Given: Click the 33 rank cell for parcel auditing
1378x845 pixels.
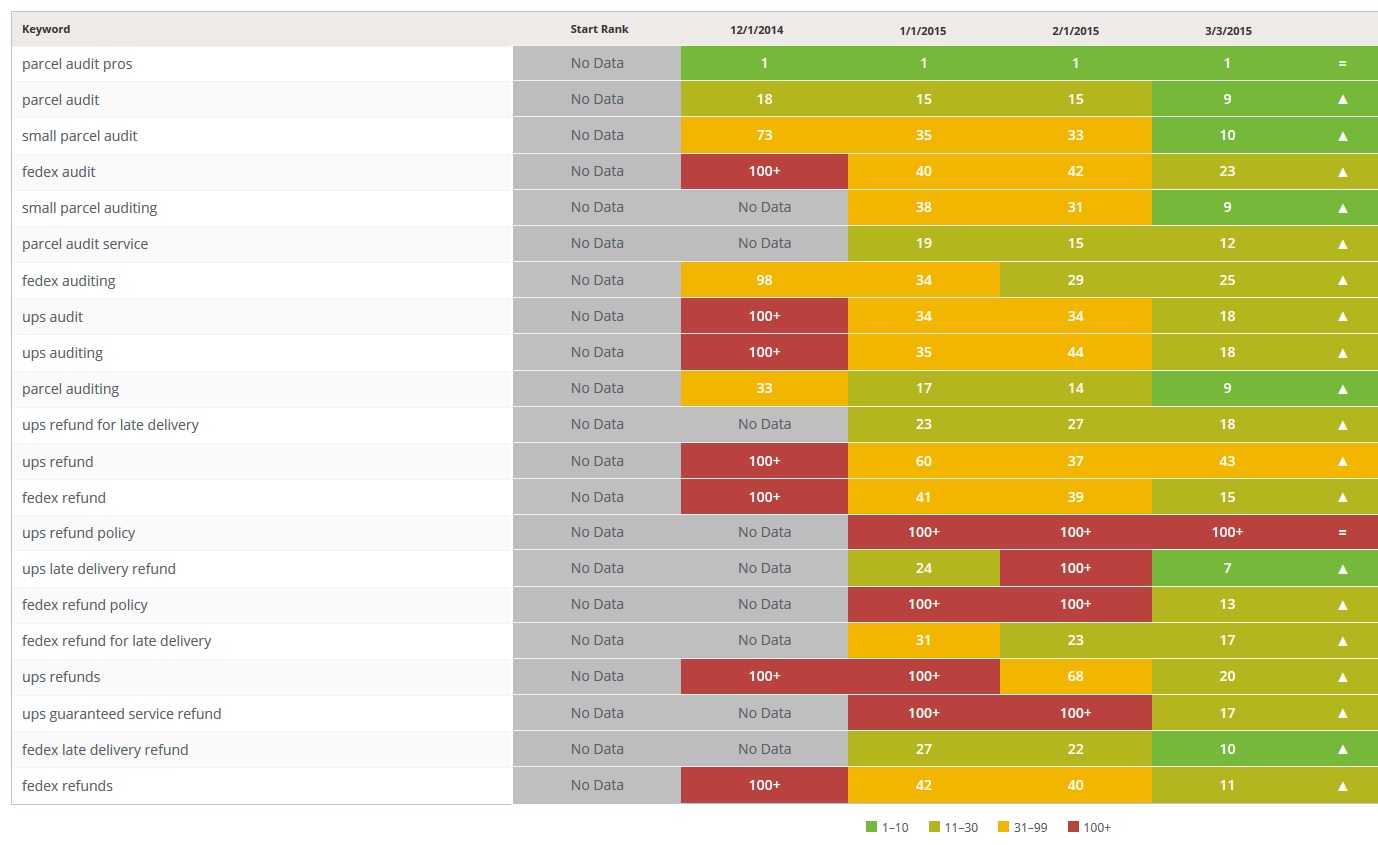Looking at the screenshot, I should coord(764,388).
